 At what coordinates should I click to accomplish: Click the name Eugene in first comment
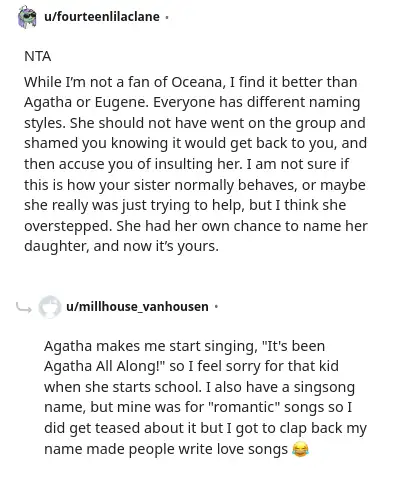point(121,102)
